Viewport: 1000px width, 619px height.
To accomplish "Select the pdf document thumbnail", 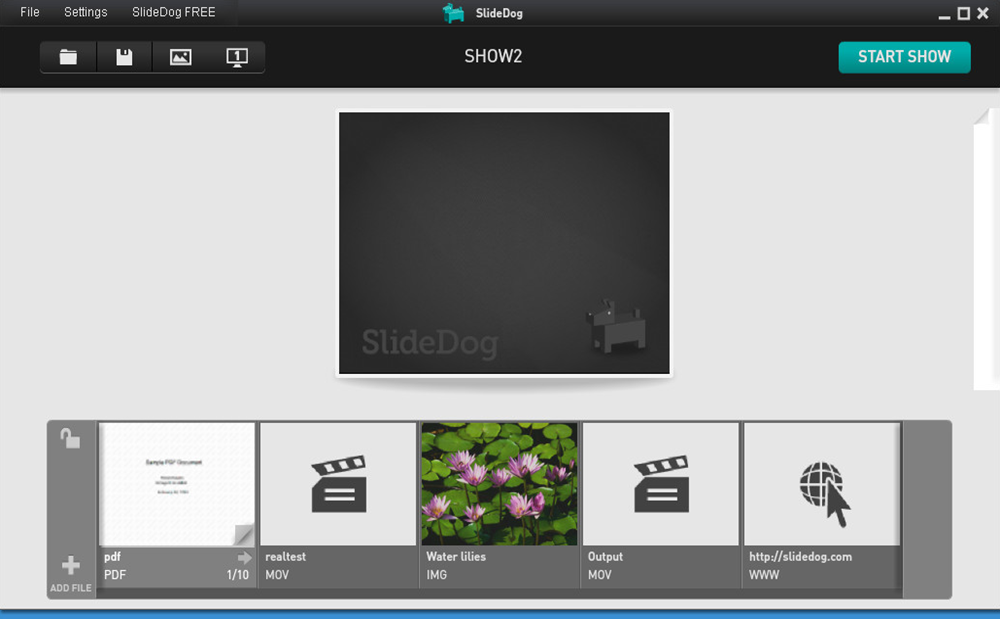I will [x=177, y=484].
